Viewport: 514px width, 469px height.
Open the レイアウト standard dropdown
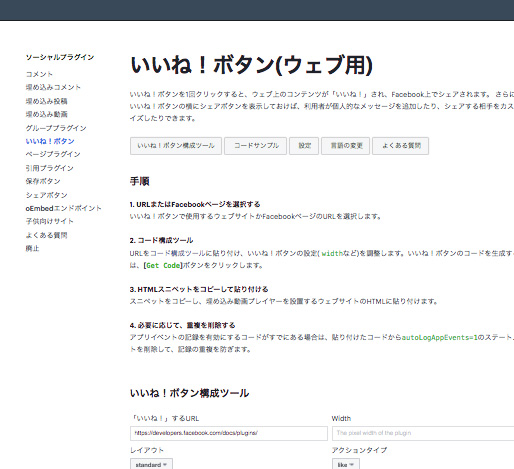coord(151,465)
